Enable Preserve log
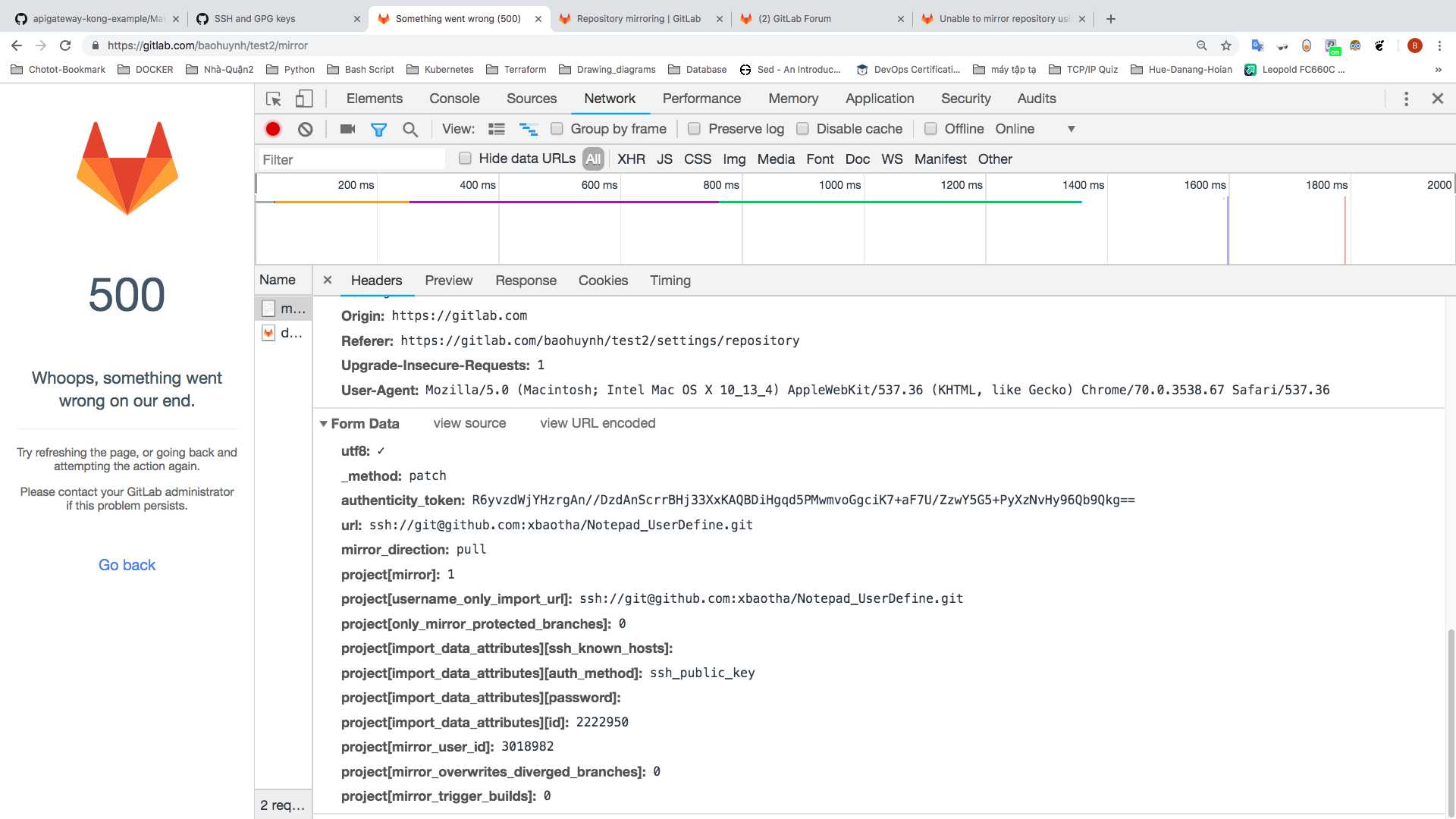 [x=694, y=129]
